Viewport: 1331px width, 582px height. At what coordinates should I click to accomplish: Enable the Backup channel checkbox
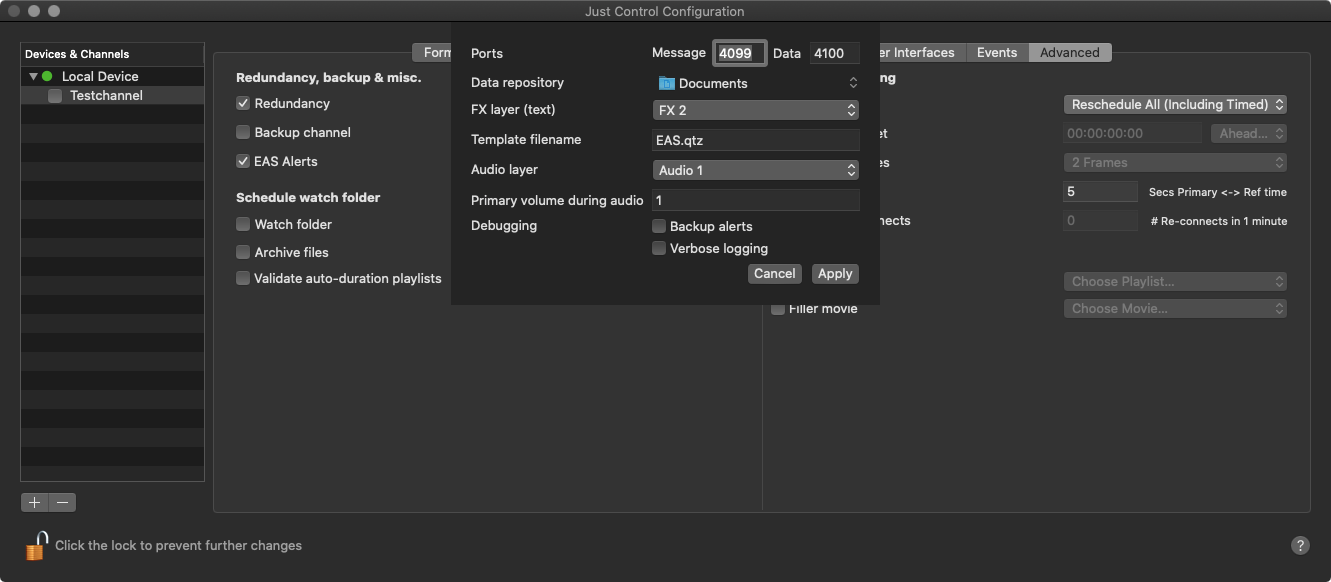coord(243,132)
